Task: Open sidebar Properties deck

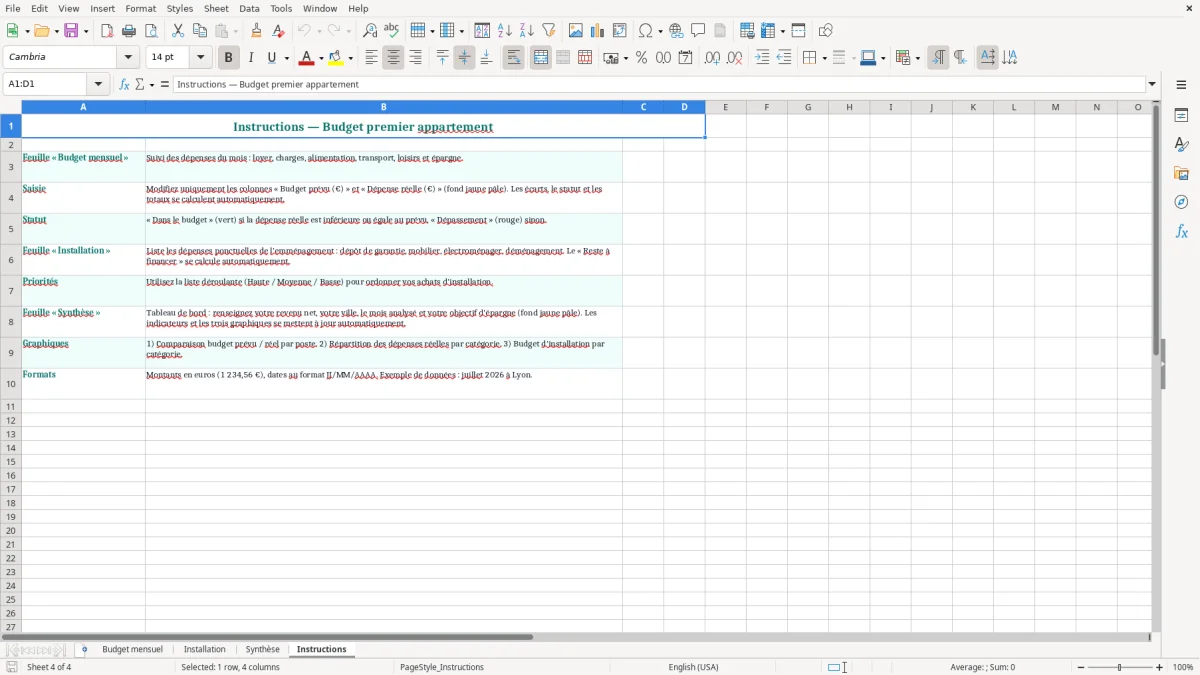Action: click(1181, 116)
